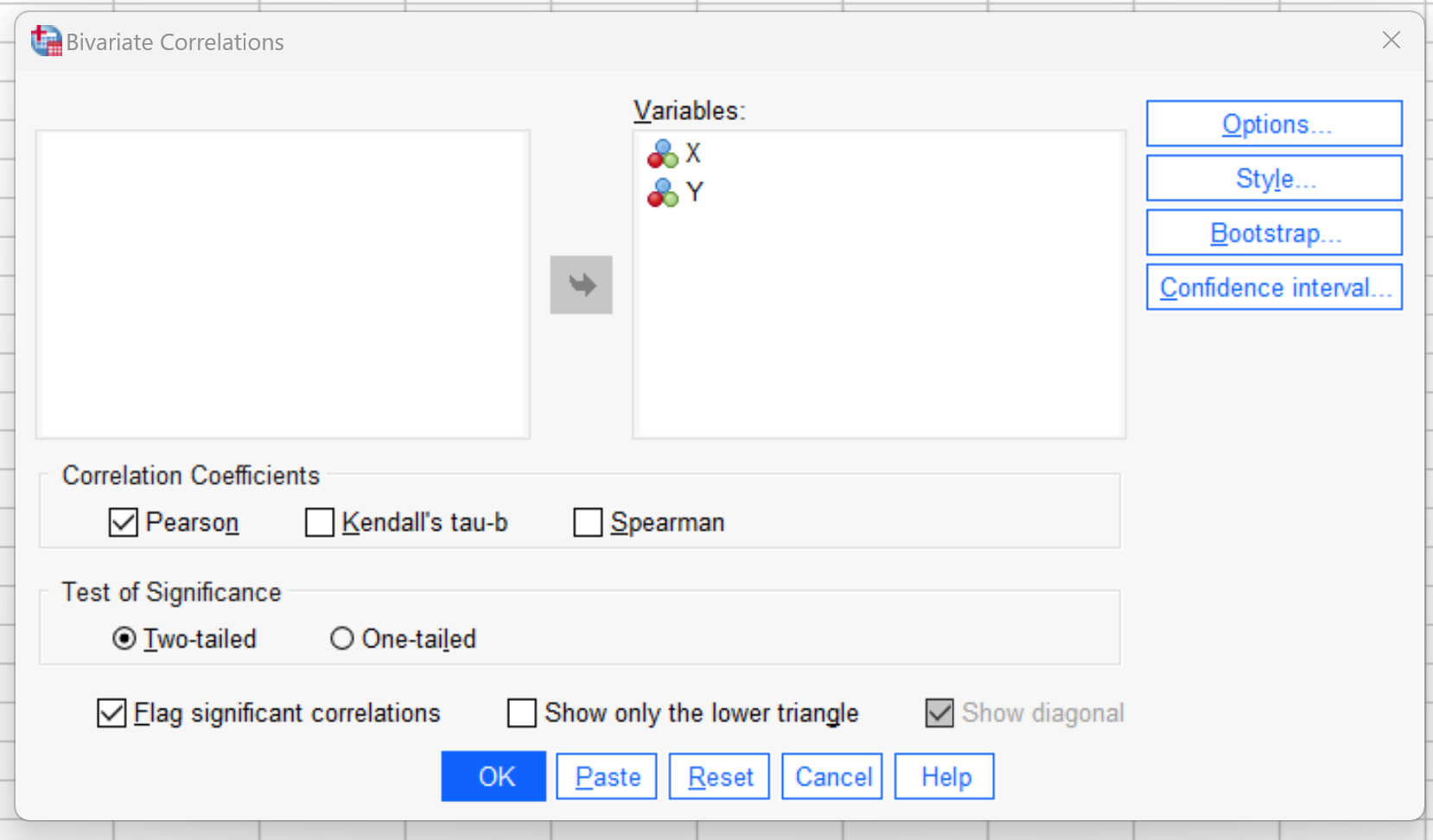Enable the Spearman coefficient checkbox
This screenshot has width=1433, height=840.
pyautogui.click(x=588, y=522)
